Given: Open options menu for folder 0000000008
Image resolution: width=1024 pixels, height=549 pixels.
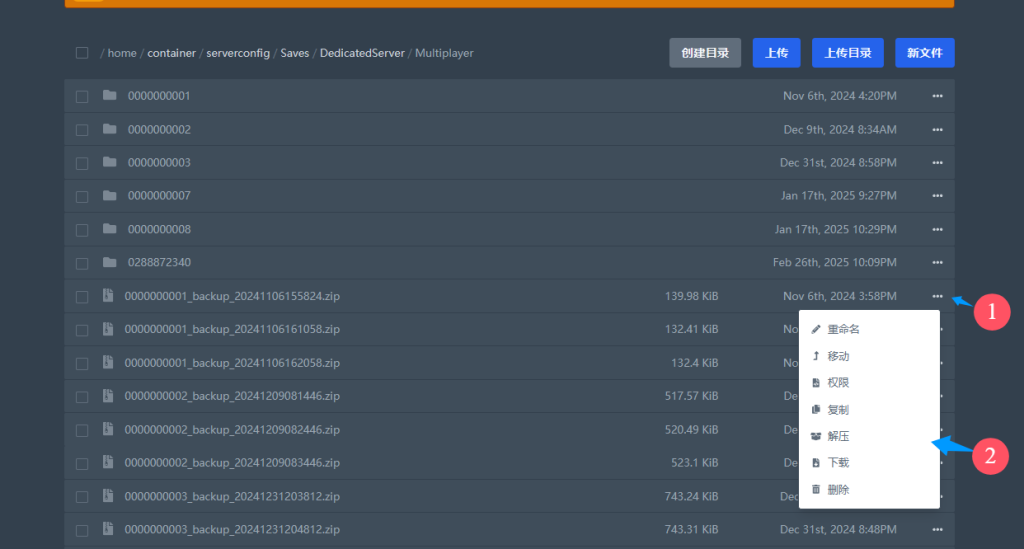Looking at the screenshot, I should (x=937, y=229).
